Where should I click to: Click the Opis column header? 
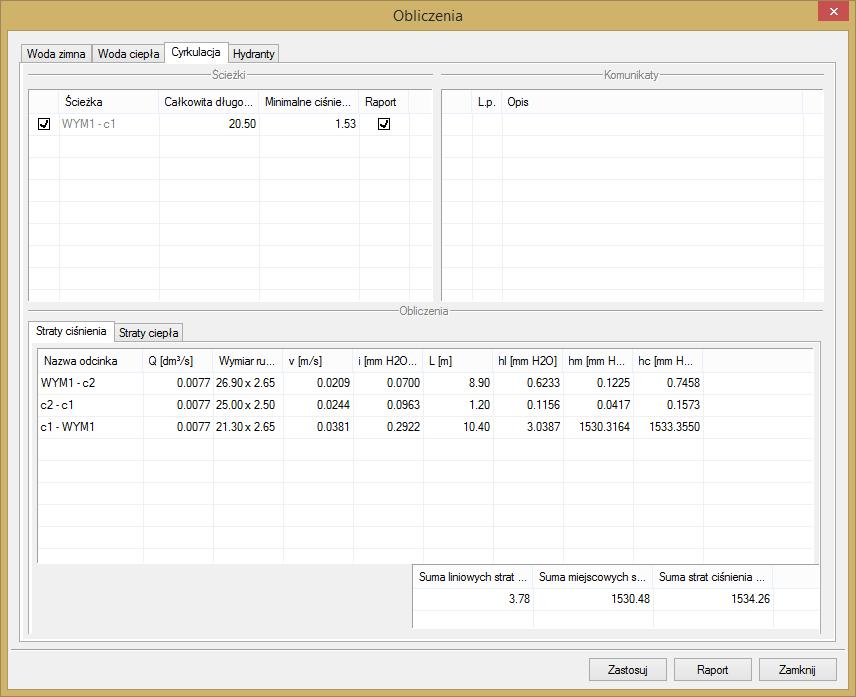[x=652, y=102]
